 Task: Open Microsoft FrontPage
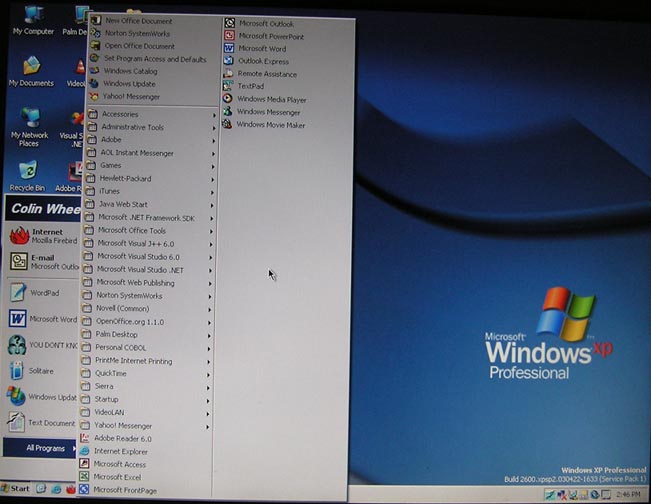point(118,490)
